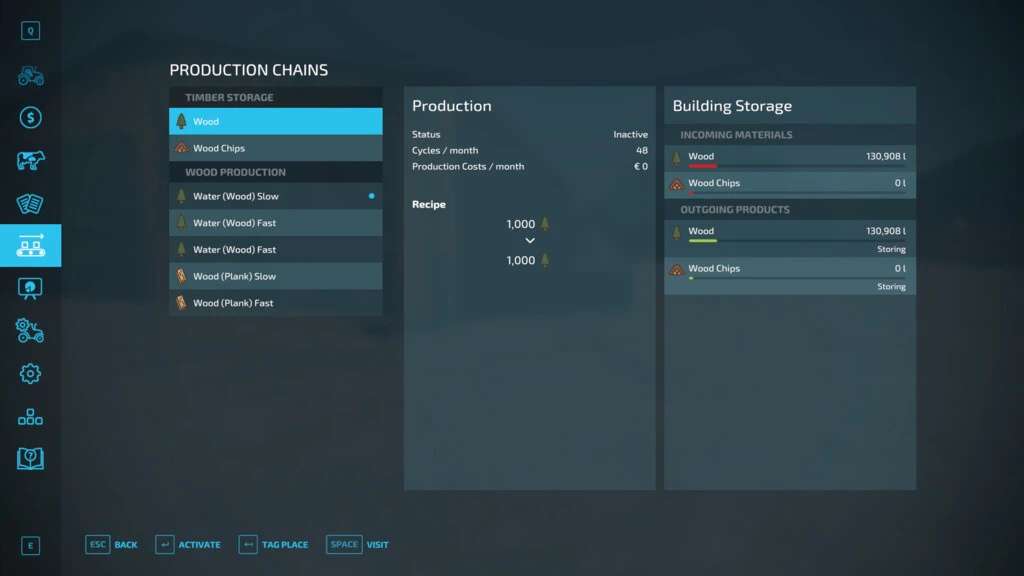Click the Visit button
The height and width of the screenshot is (576, 1024).
(357, 544)
